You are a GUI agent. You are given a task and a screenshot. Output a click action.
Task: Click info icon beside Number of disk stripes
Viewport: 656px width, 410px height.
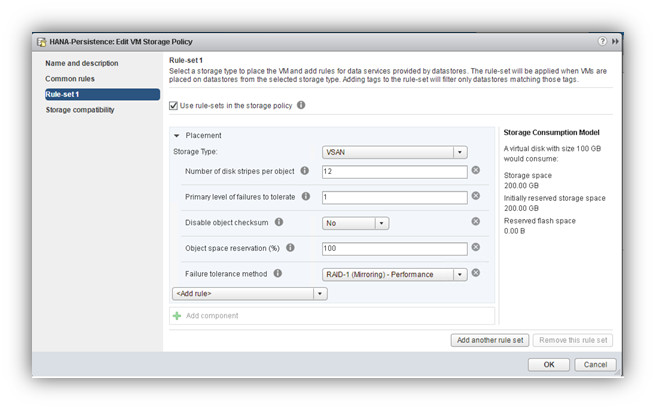[x=305, y=171]
